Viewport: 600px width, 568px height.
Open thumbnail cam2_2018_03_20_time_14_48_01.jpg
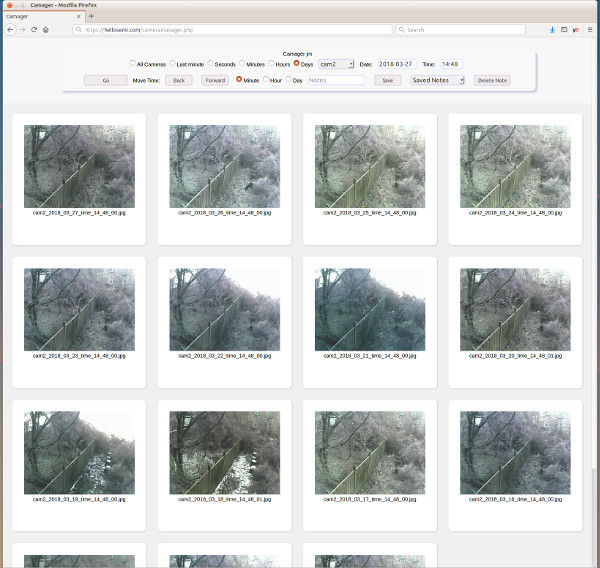pos(515,310)
